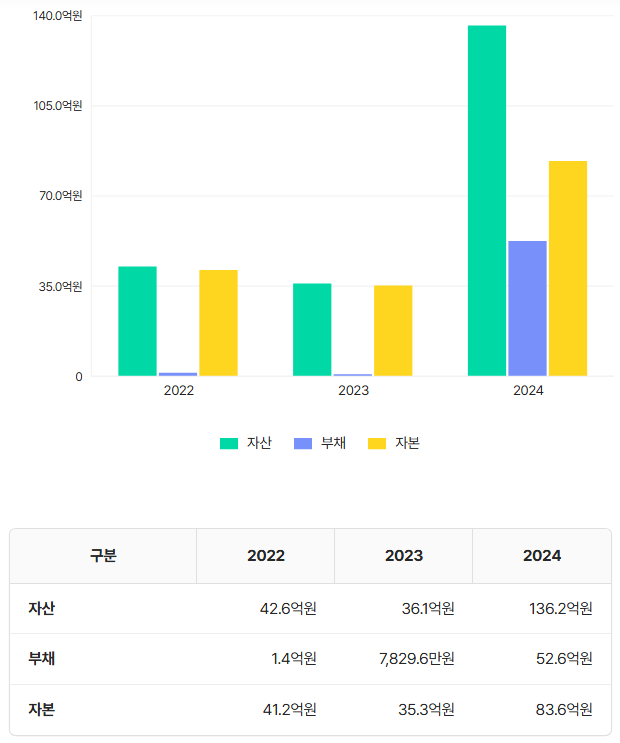The image size is (620, 743).
Task: Click the yellow 자본 bar for 2024
Action: click(568, 268)
